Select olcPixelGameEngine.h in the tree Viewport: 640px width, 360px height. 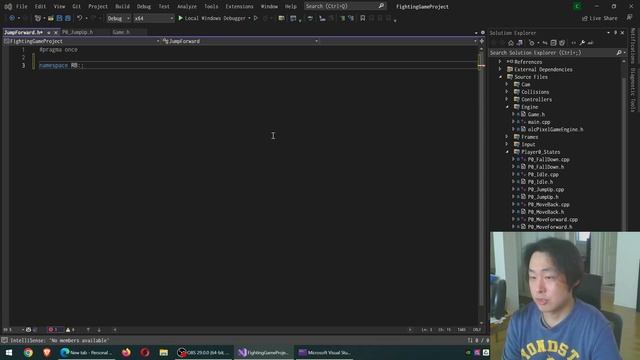pyautogui.click(x=555, y=129)
